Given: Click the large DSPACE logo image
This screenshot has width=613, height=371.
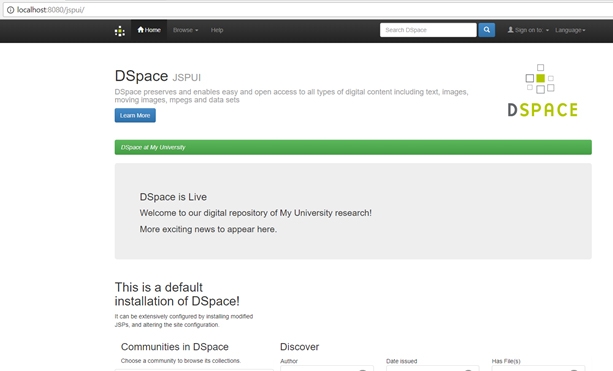Looking at the screenshot, I should (542, 90).
